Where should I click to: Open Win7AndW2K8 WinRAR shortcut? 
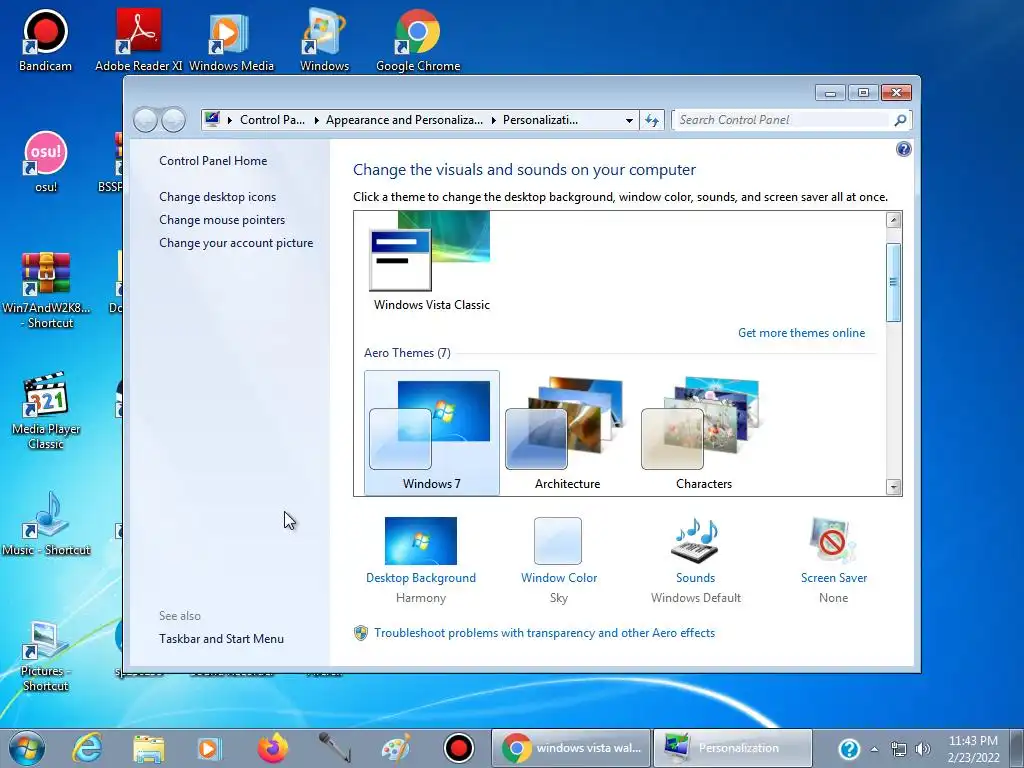(46, 290)
